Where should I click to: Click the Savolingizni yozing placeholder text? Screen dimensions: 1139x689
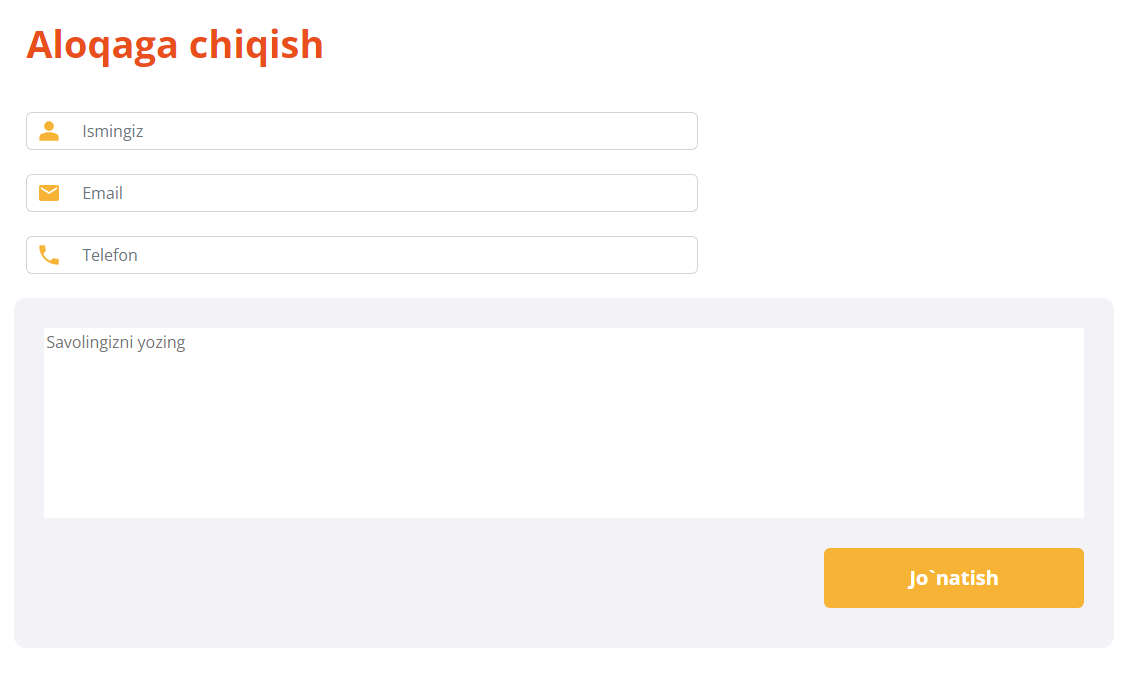(x=116, y=343)
